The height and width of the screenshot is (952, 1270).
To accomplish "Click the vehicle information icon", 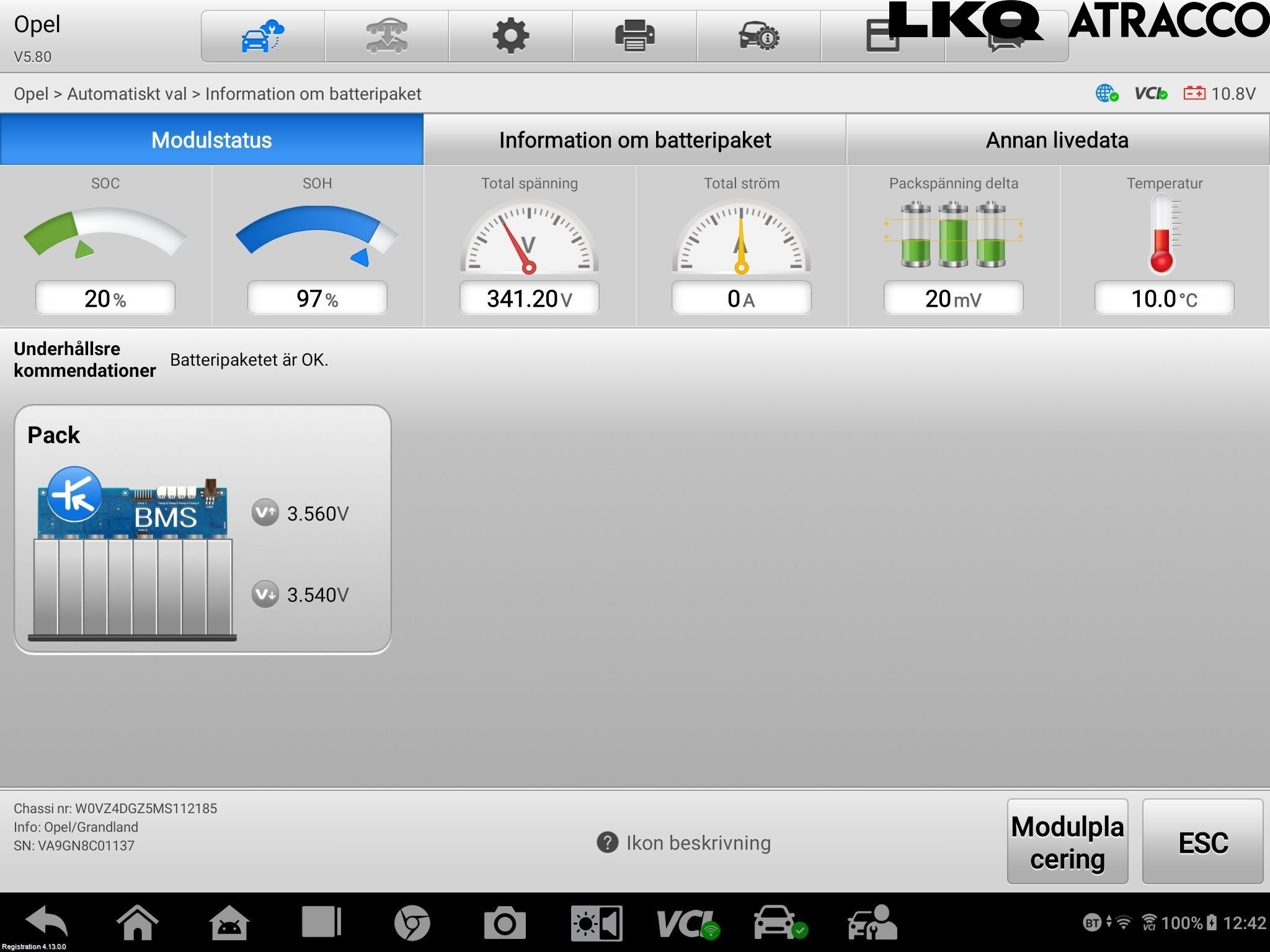I will pos(758,36).
